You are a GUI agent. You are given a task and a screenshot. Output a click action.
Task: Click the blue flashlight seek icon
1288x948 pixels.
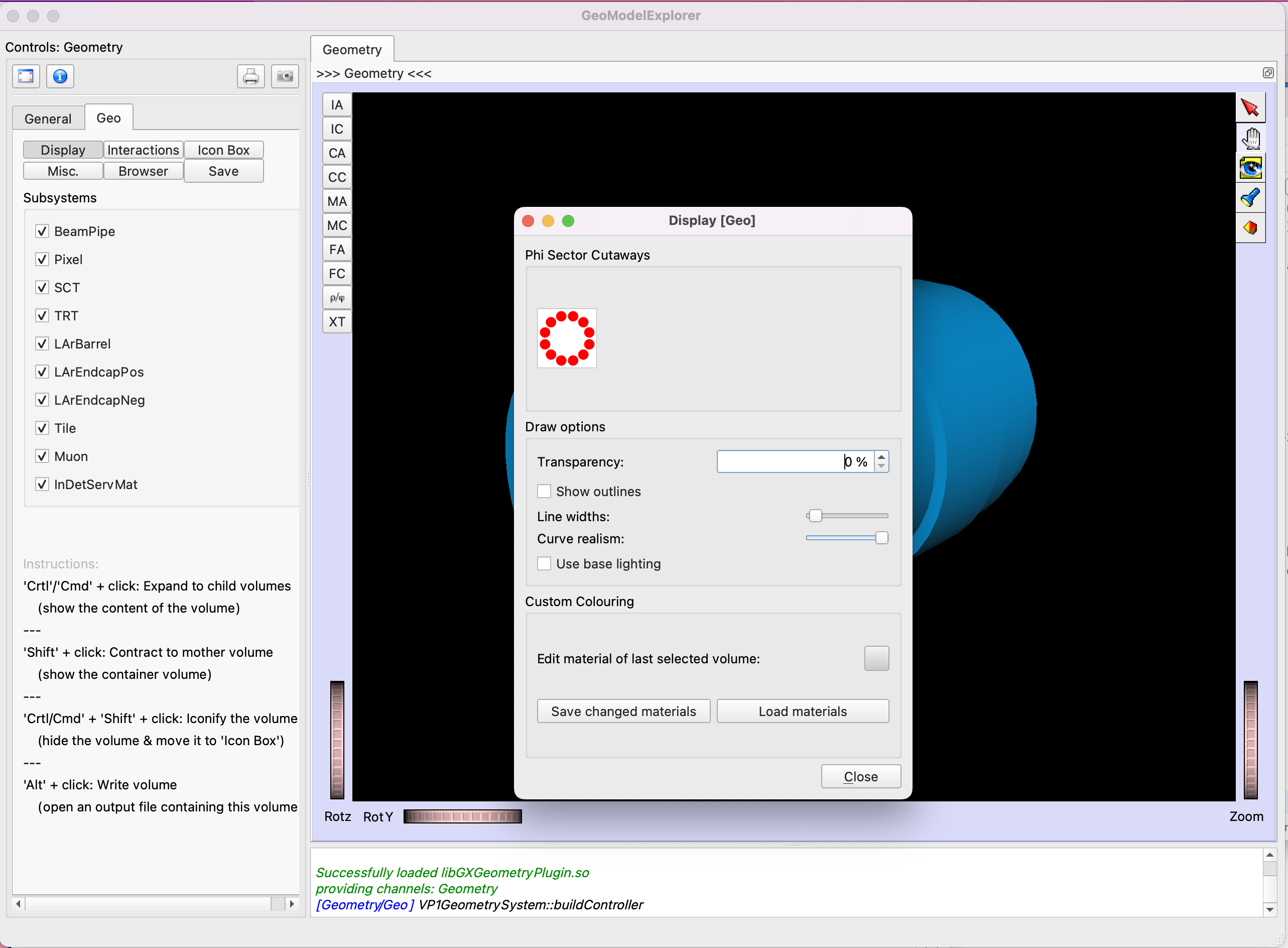coord(1250,198)
